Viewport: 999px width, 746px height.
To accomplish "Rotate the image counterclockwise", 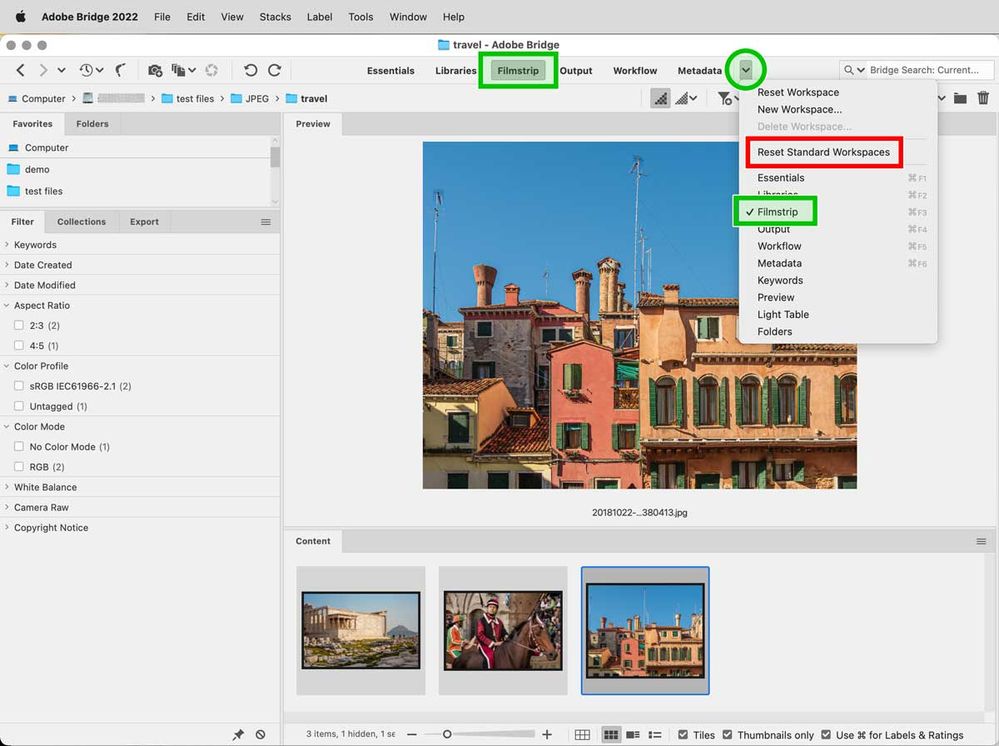I will click(x=250, y=70).
